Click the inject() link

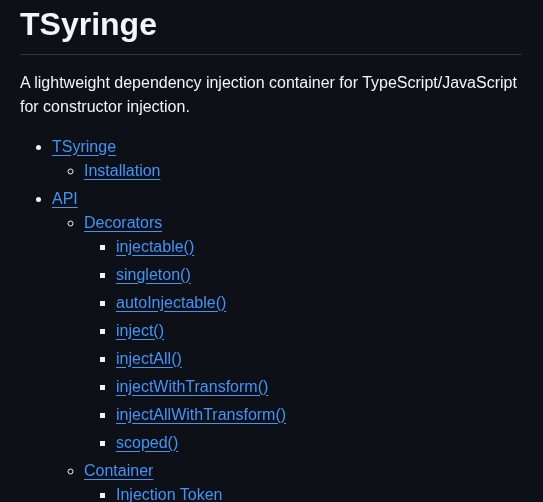[x=140, y=331]
